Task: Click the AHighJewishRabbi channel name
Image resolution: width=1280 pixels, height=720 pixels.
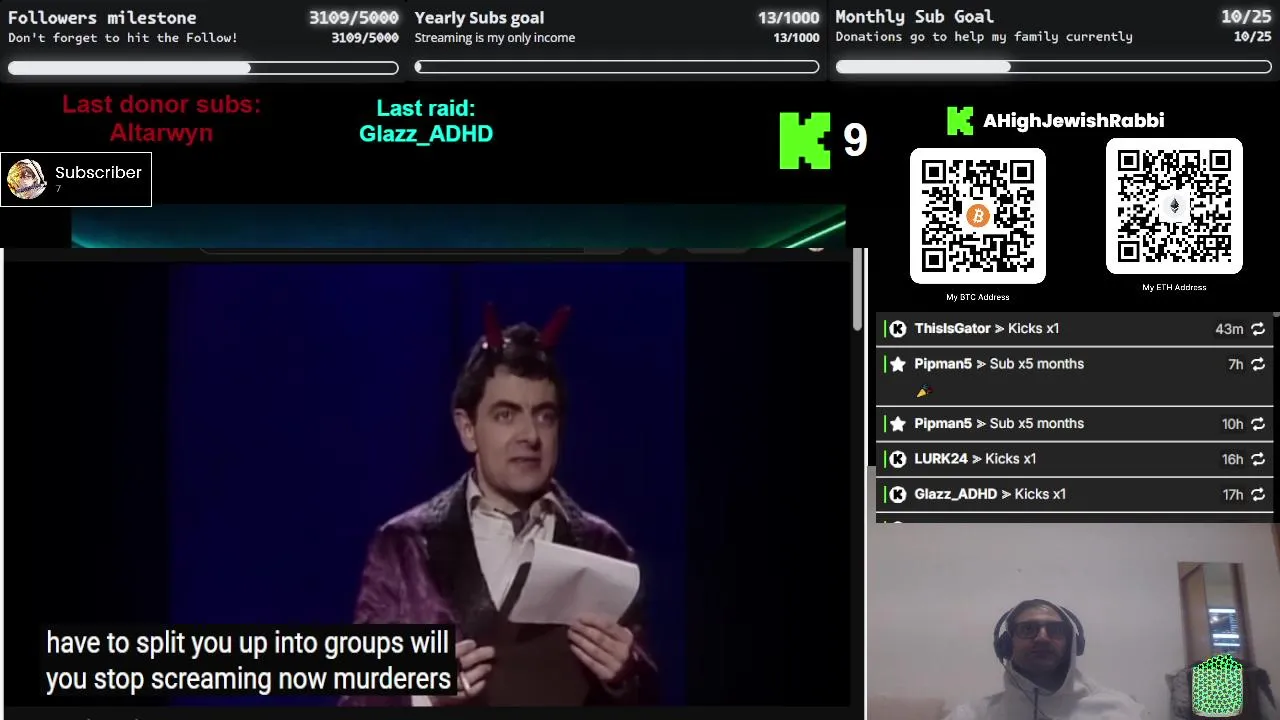Action: pos(1073,121)
